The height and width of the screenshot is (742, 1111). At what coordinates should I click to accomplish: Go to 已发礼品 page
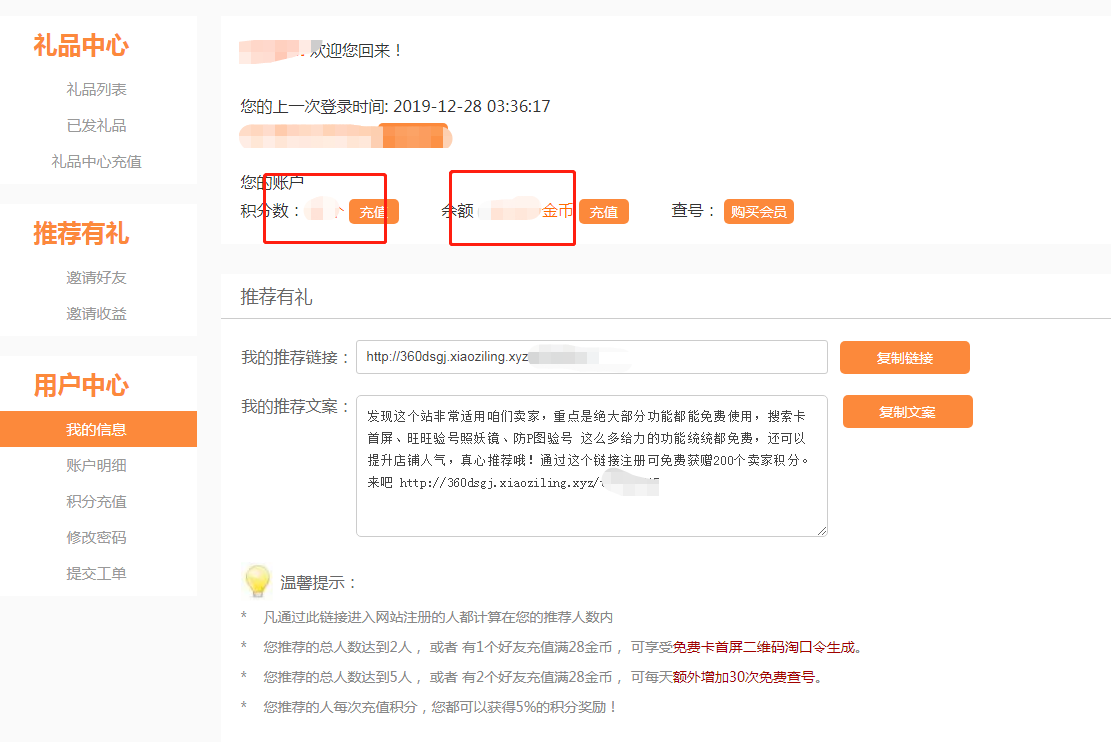pyautogui.click(x=97, y=125)
